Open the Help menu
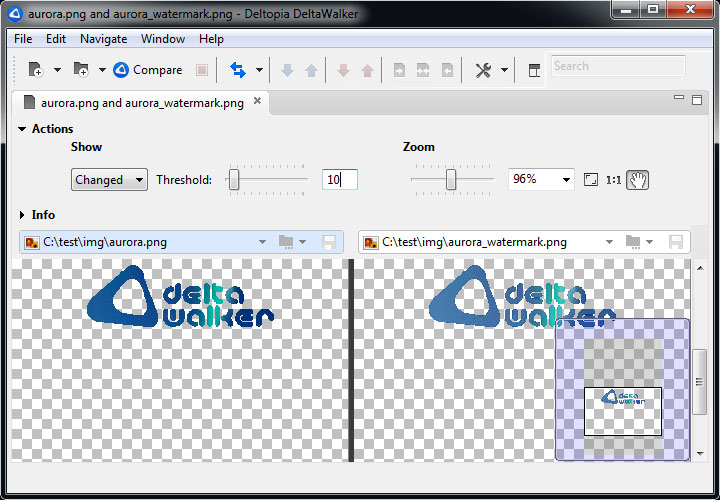Viewport: 720px width, 500px height. click(211, 39)
